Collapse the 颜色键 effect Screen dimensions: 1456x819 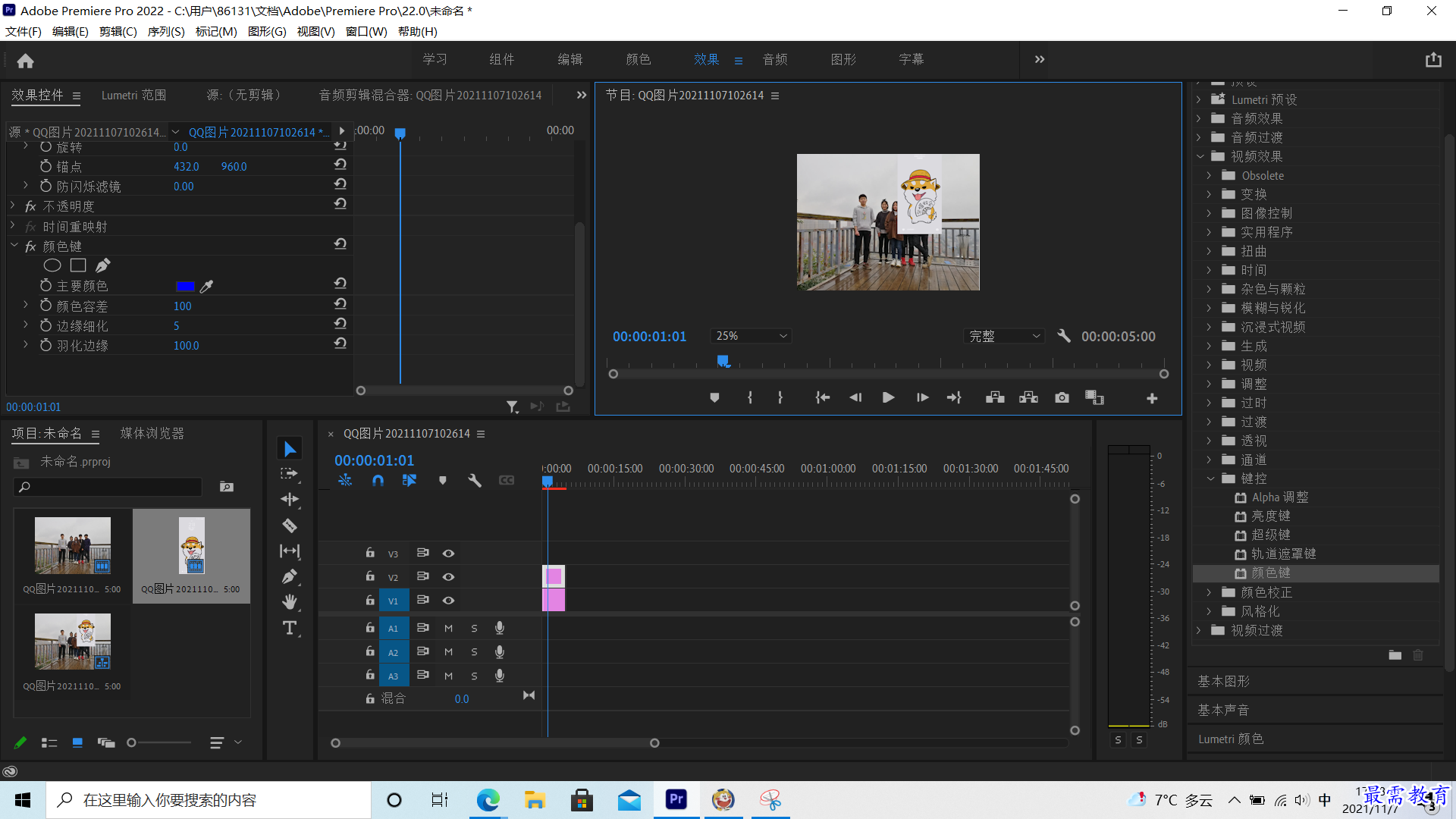point(13,246)
